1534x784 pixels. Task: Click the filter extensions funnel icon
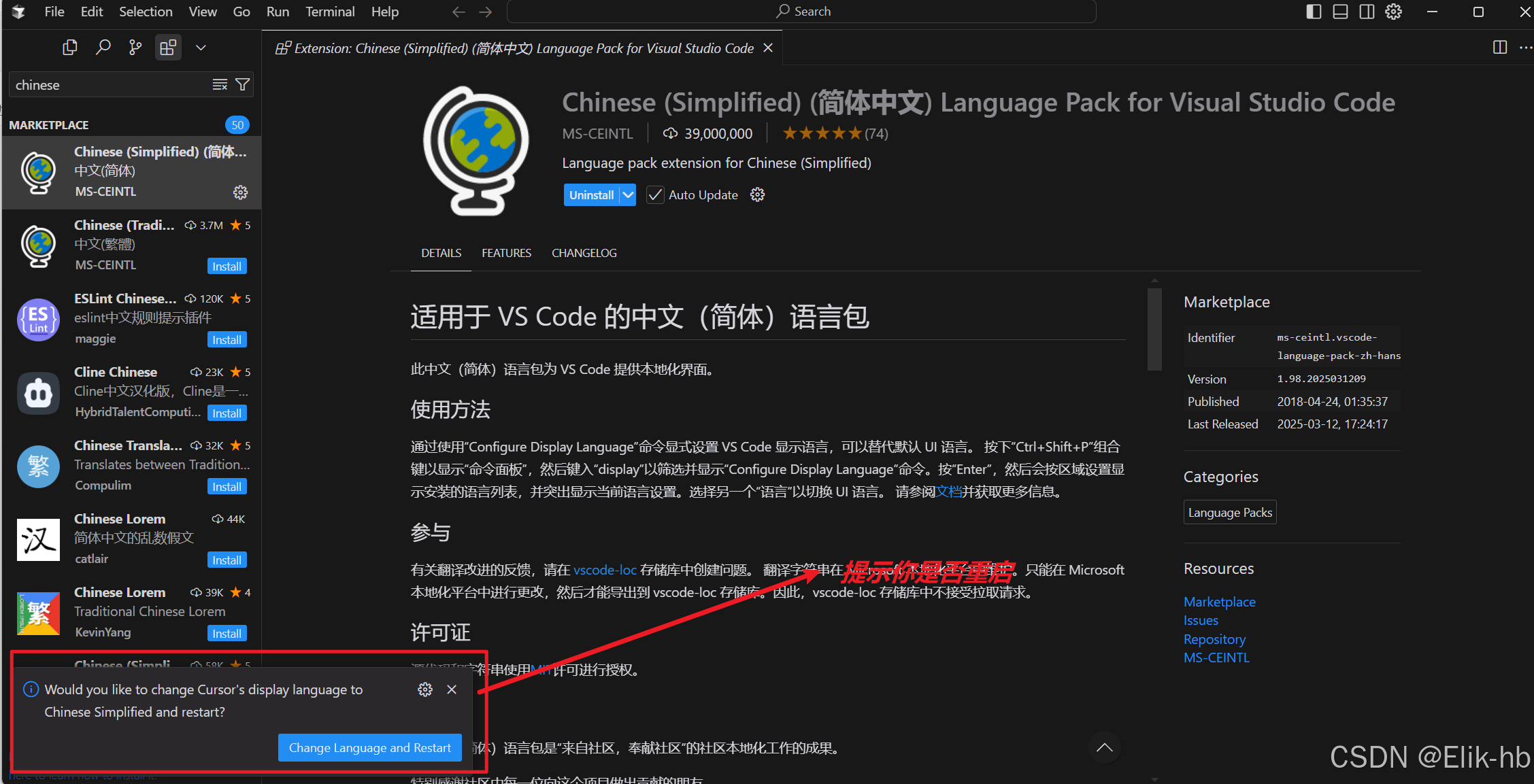pos(242,84)
